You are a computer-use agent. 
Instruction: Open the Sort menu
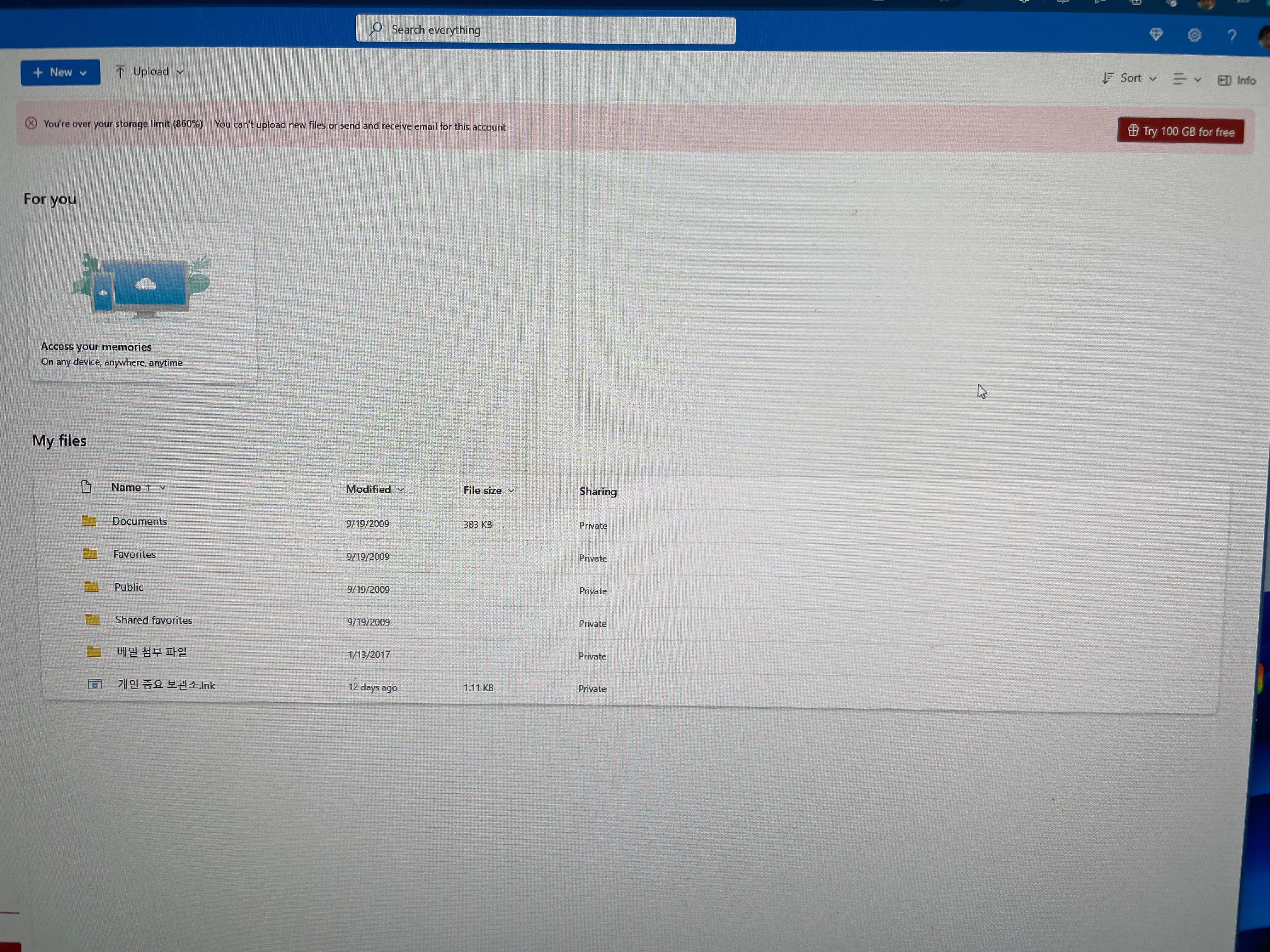coord(1129,78)
